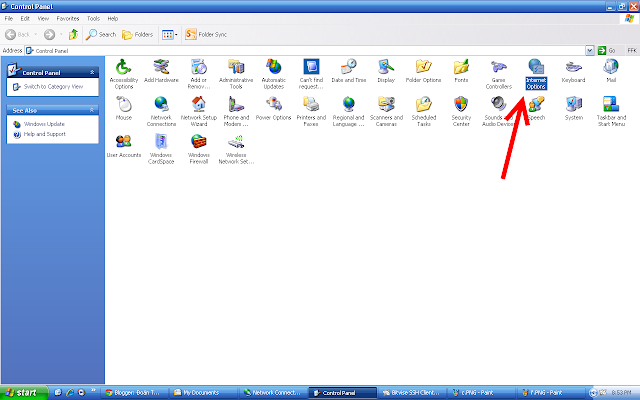Expand the Address bar dropdown arrow
Screen dimensions: 640x400
590,51
